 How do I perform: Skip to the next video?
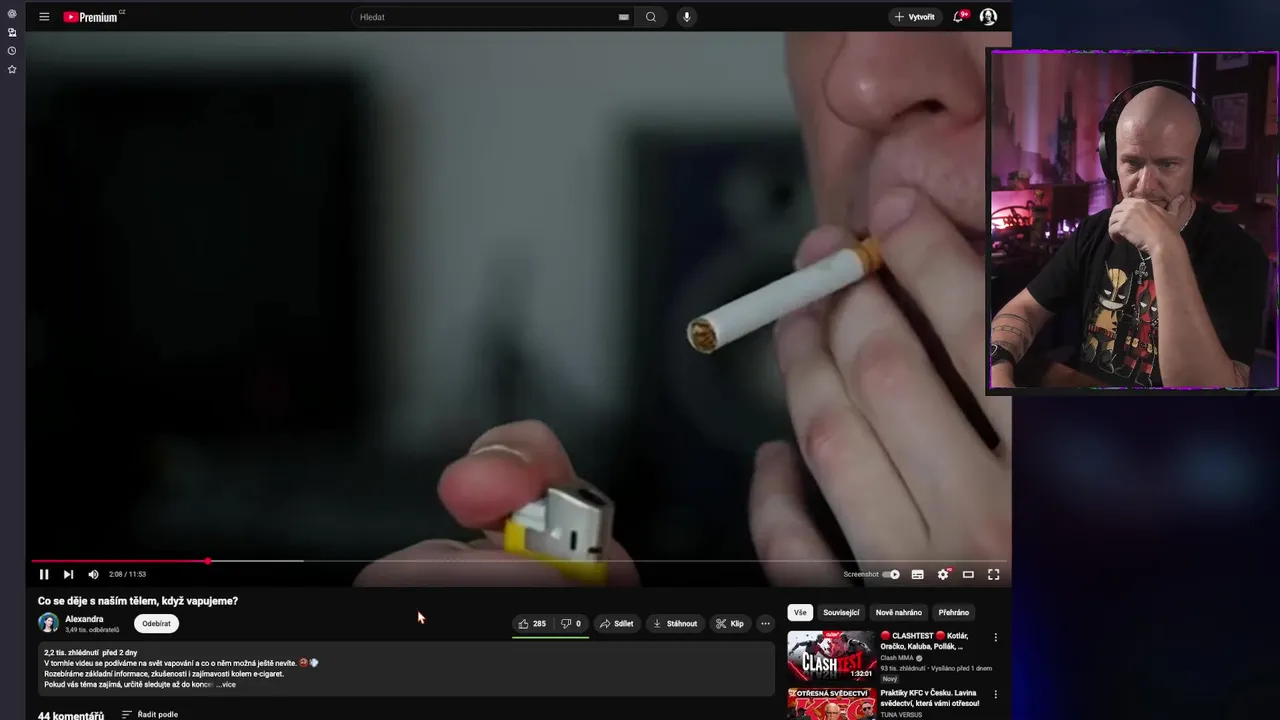click(68, 574)
